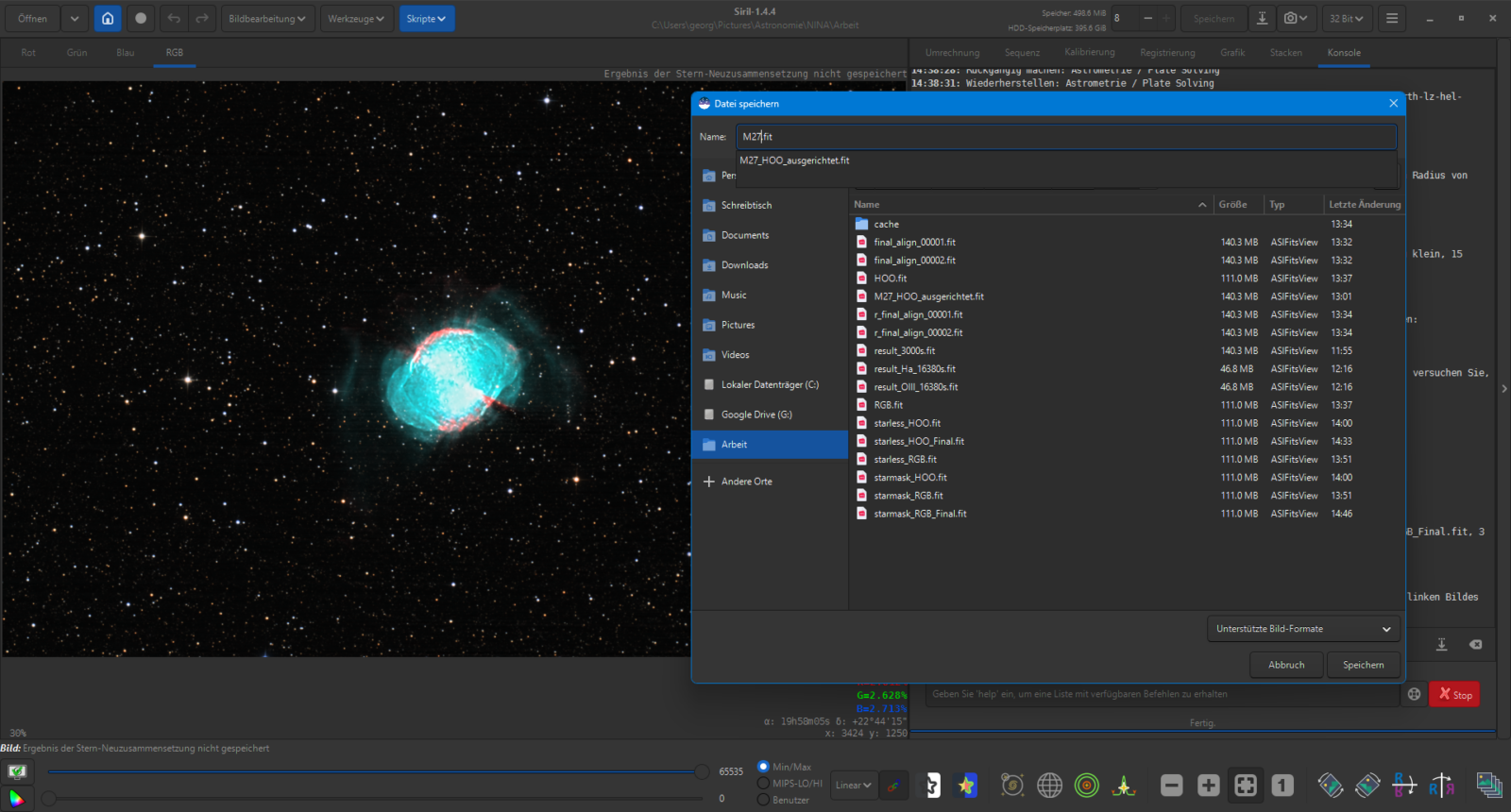Open the Sequenz tab
Screen dimensions: 1511x812
[1022, 53]
